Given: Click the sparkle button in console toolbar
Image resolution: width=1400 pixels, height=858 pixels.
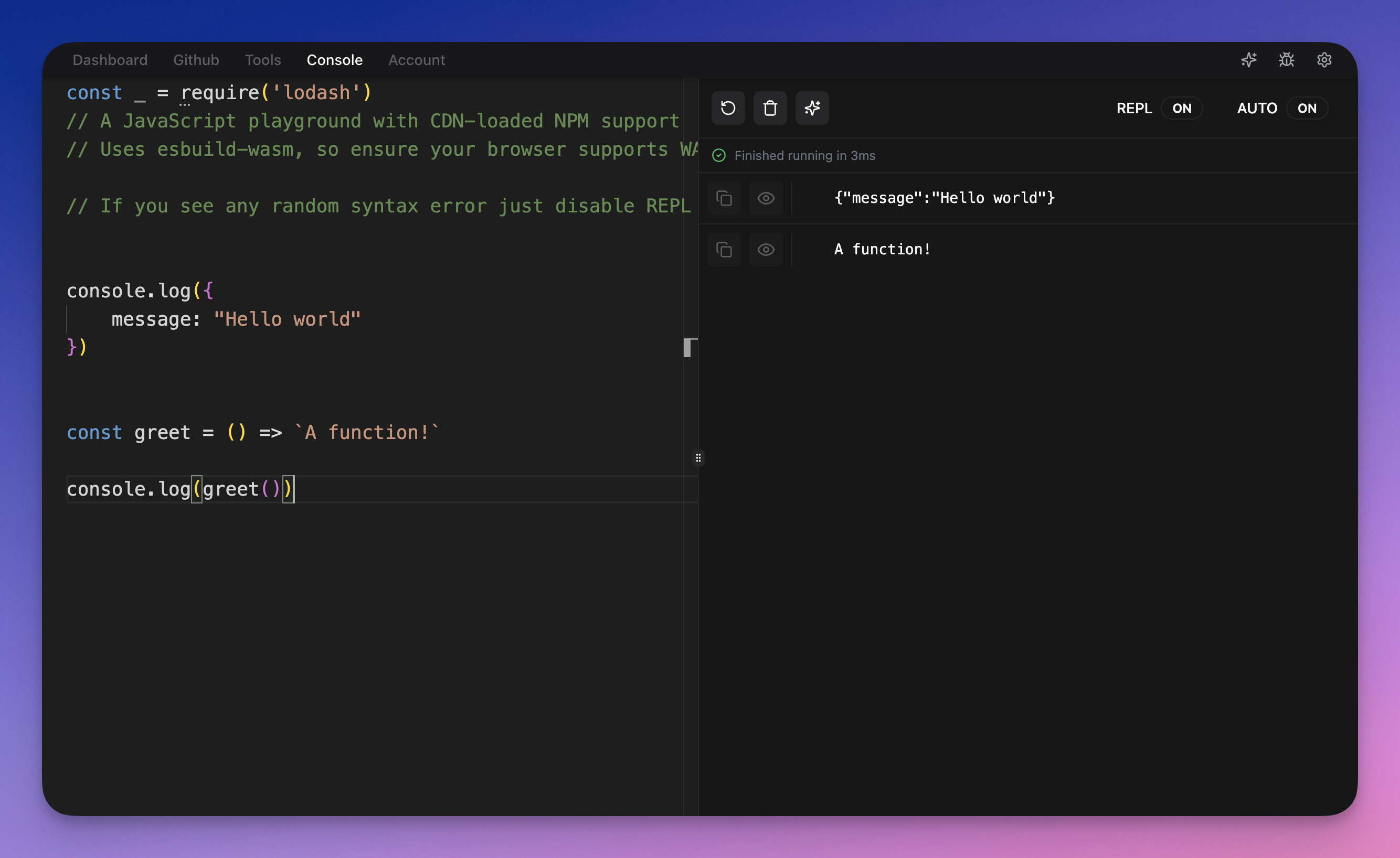Looking at the screenshot, I should [812, 108].
